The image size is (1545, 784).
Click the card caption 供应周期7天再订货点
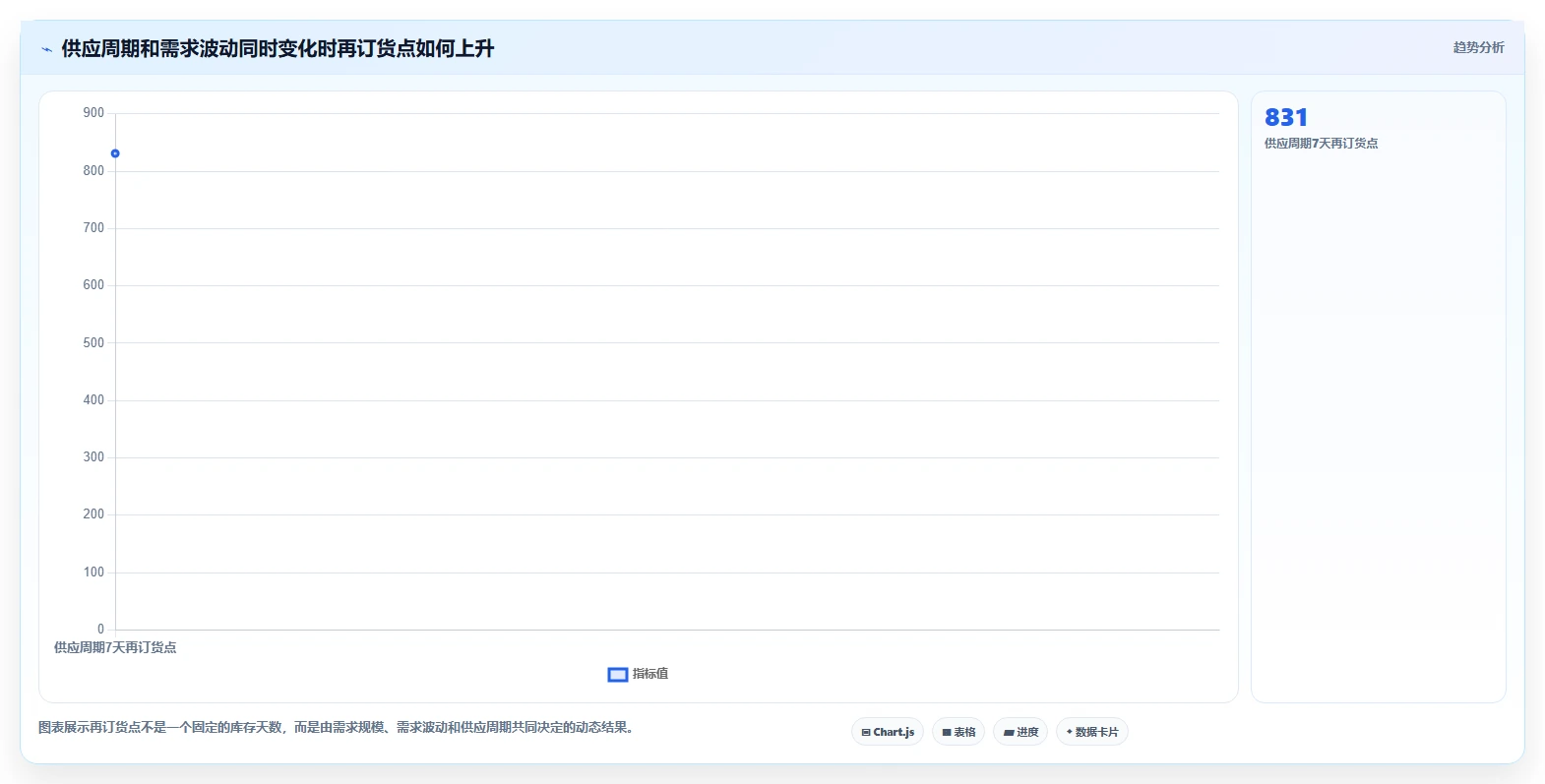[1321, 144]
